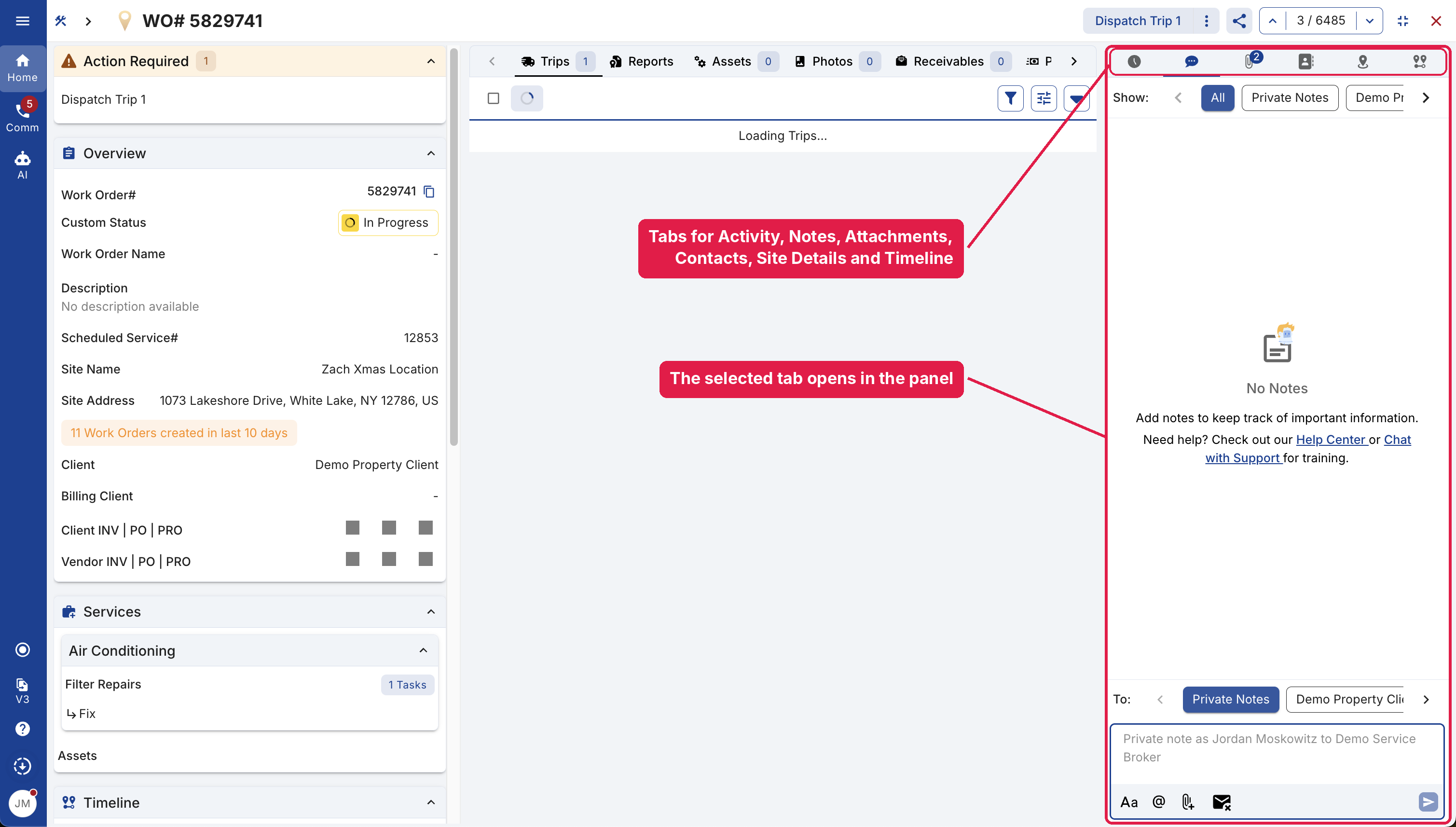Switch to the Photos tab

tap(837, 61)
